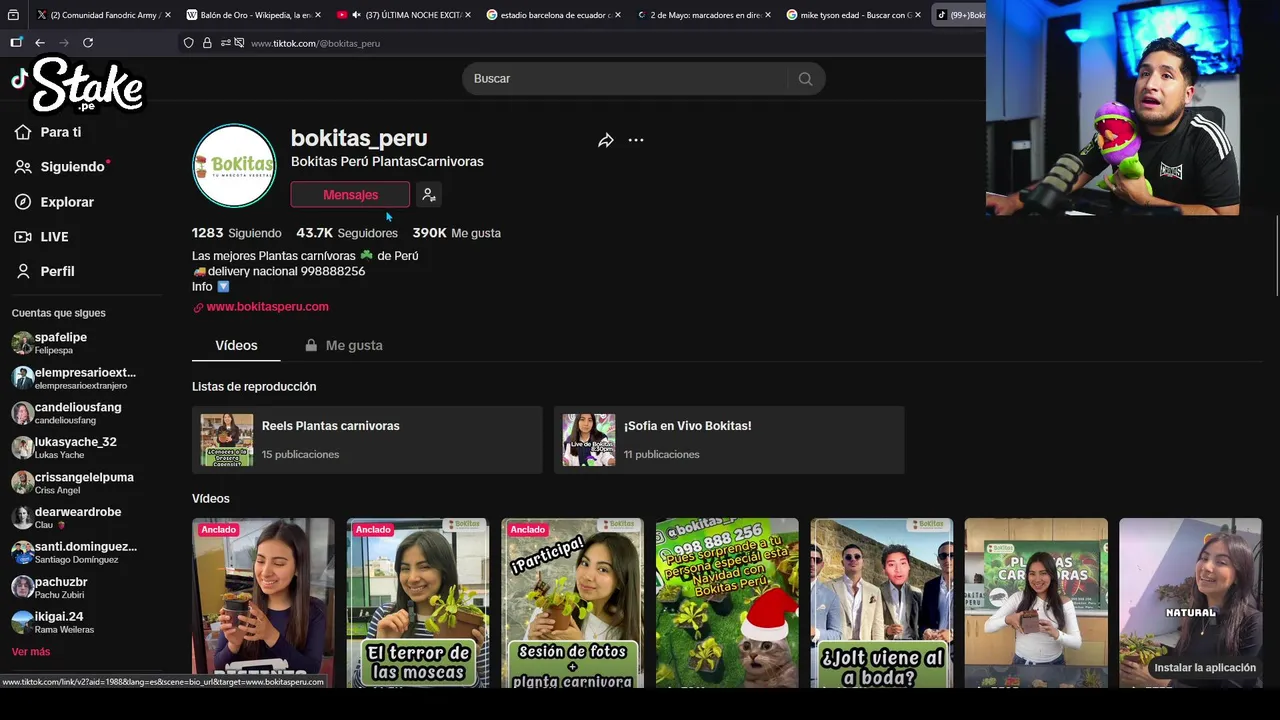Open the Reels Plantas carnivoras playlist
The width and height of the screenshot is (1280, 720).
click(367, 440)
